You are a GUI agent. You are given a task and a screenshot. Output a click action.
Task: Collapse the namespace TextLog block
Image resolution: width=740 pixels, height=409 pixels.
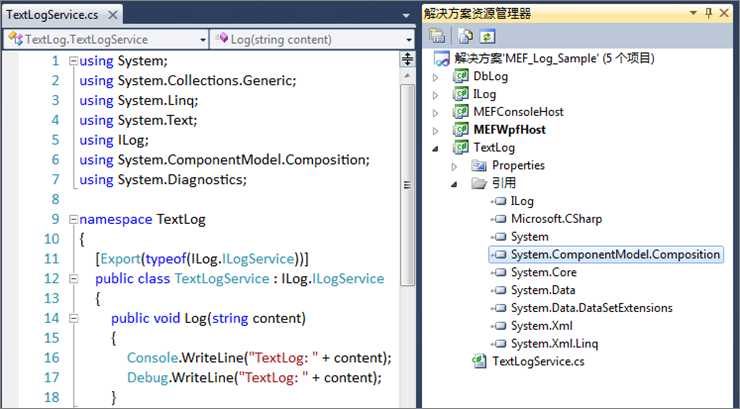pyautogui.click(x=73, y=219)
